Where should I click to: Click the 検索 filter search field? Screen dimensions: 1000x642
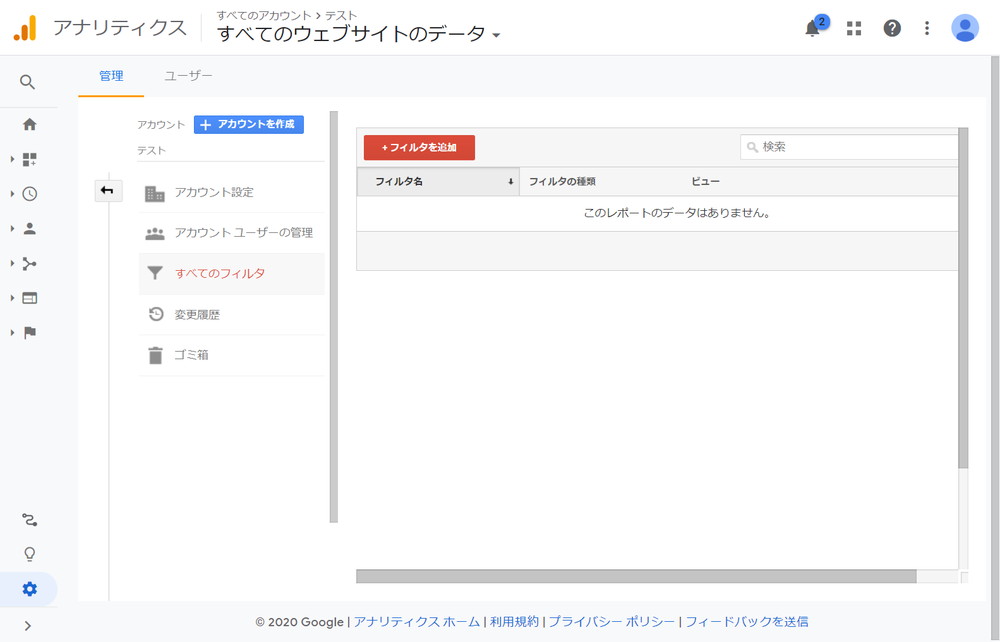pyautogui.click(x=849, y=147)
